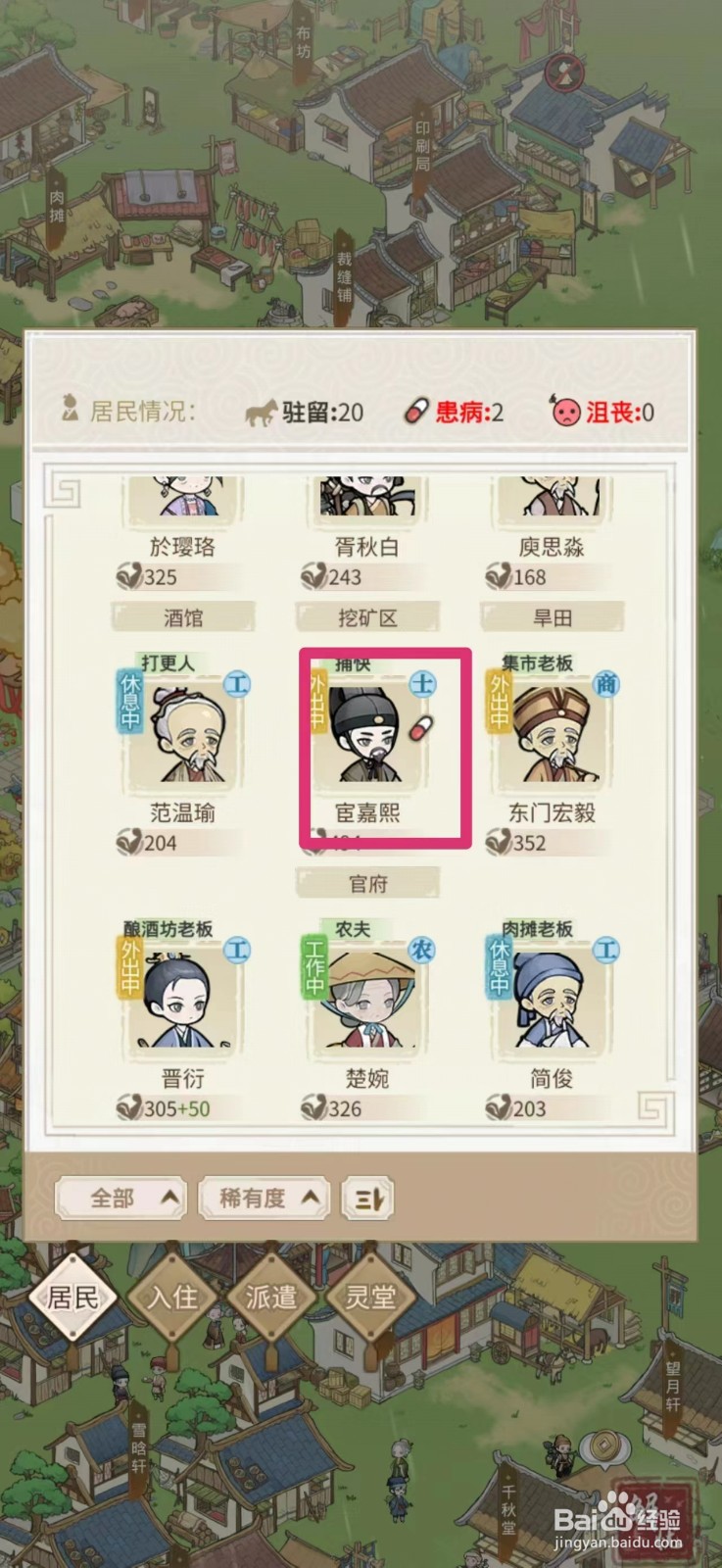Click the 农 class badge on 楚婉
This screenshot has height=1568, width=722.
click(422, 949)
